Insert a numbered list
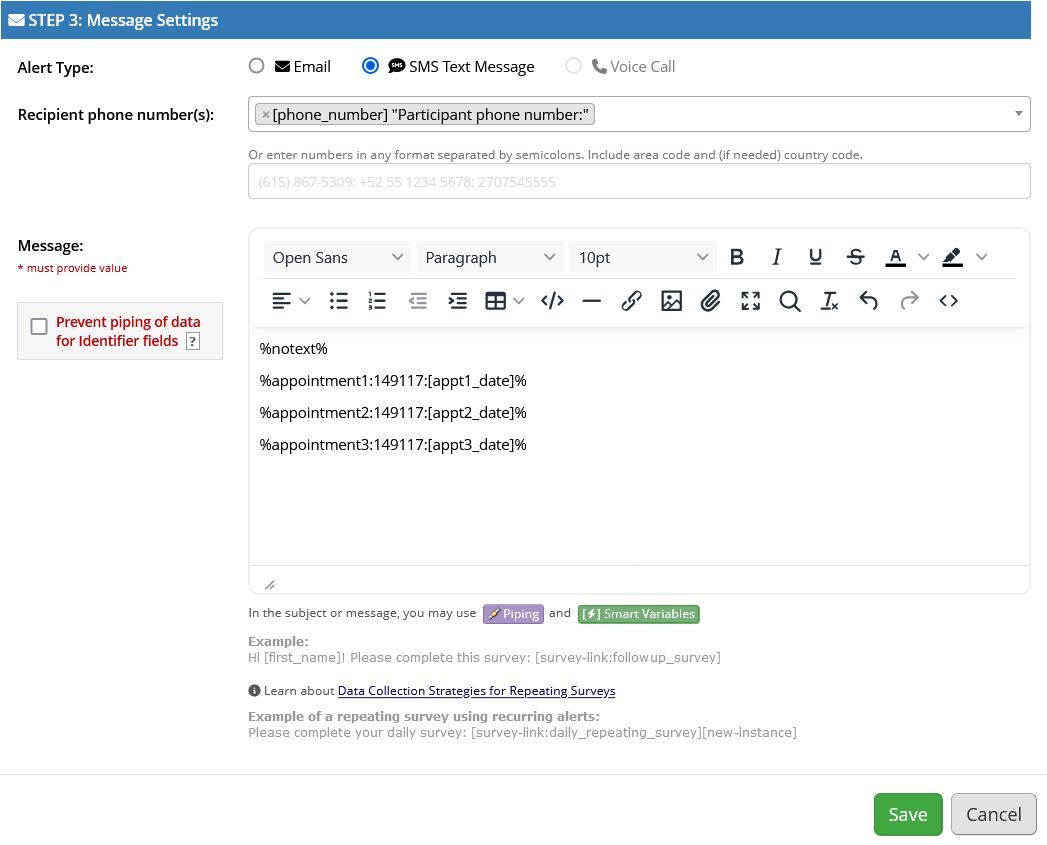Screen dimensions: 1047x845 click(377, 301)
